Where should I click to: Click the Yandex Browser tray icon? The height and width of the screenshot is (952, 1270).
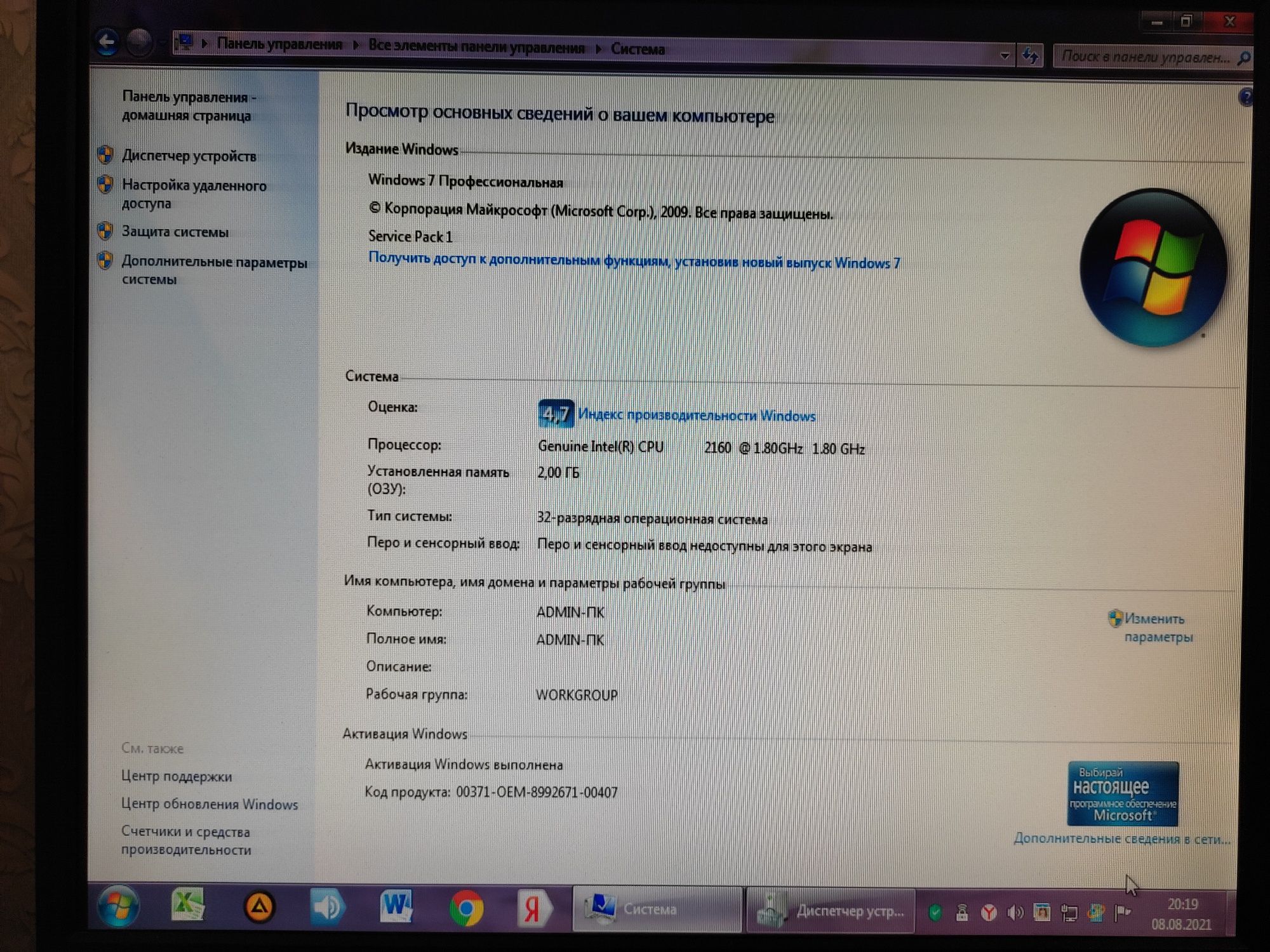(x=989, y=913)
